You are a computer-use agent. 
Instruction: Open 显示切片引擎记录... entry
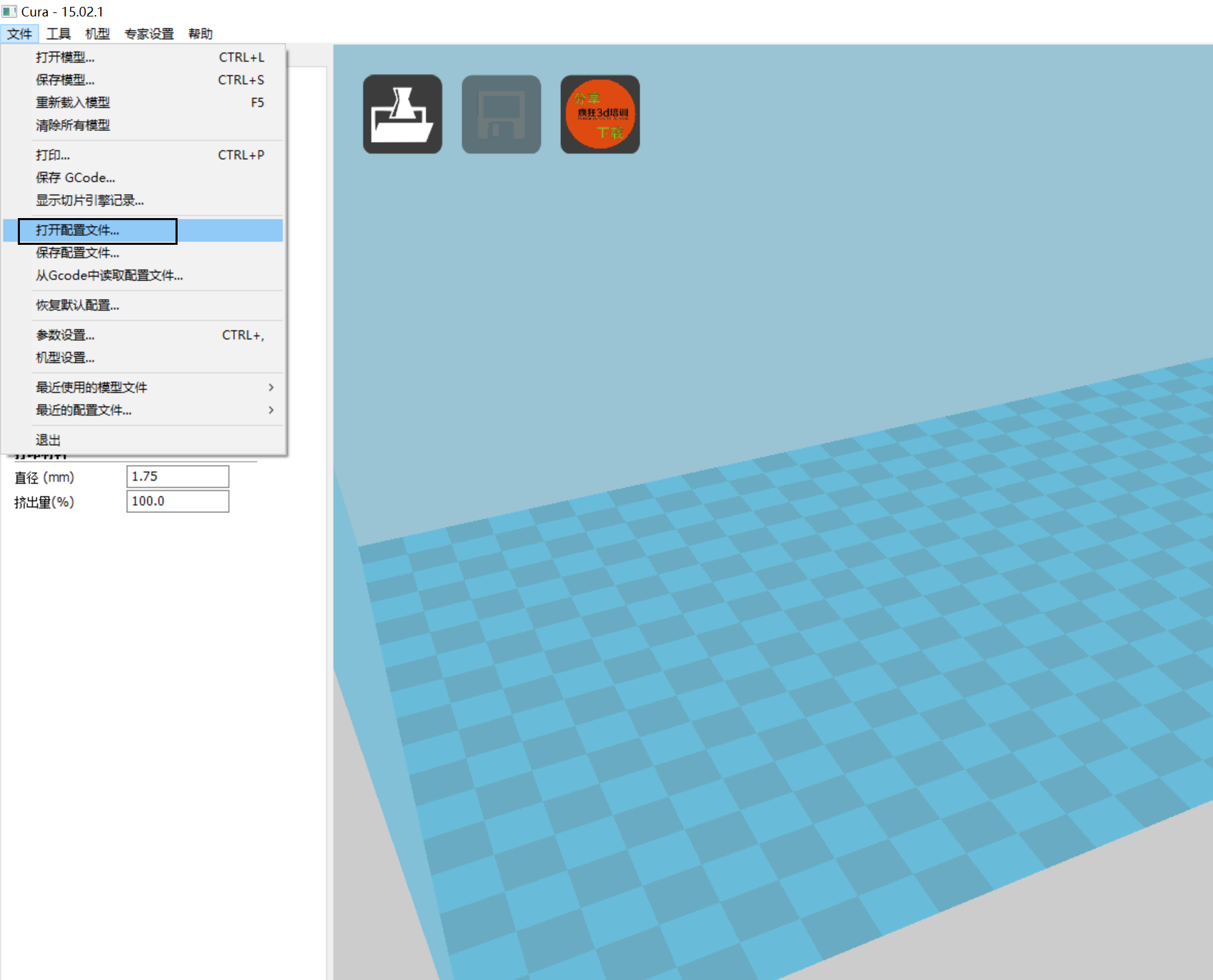pos(143,200)
